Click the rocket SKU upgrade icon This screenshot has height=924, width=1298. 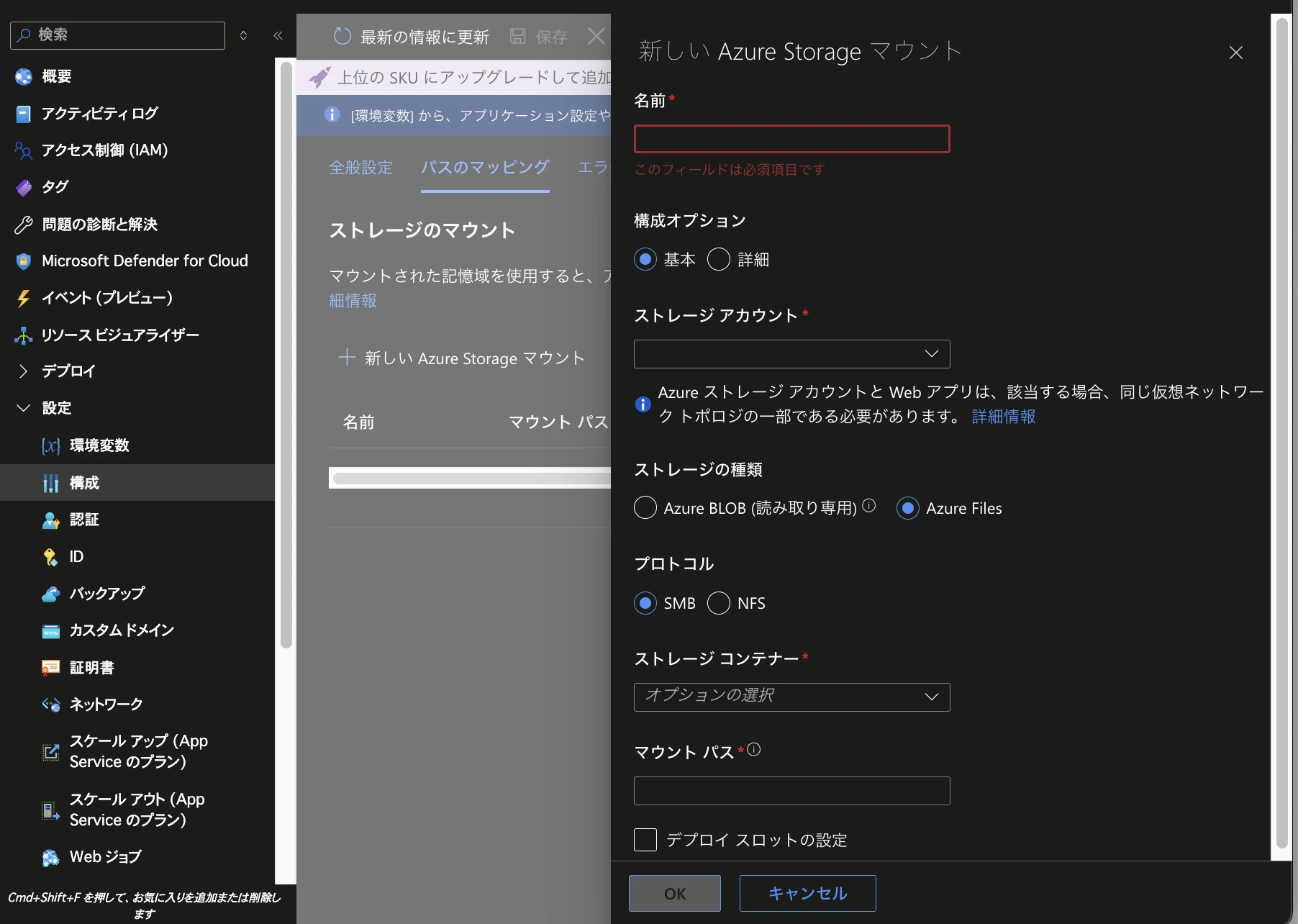[319, 77]
